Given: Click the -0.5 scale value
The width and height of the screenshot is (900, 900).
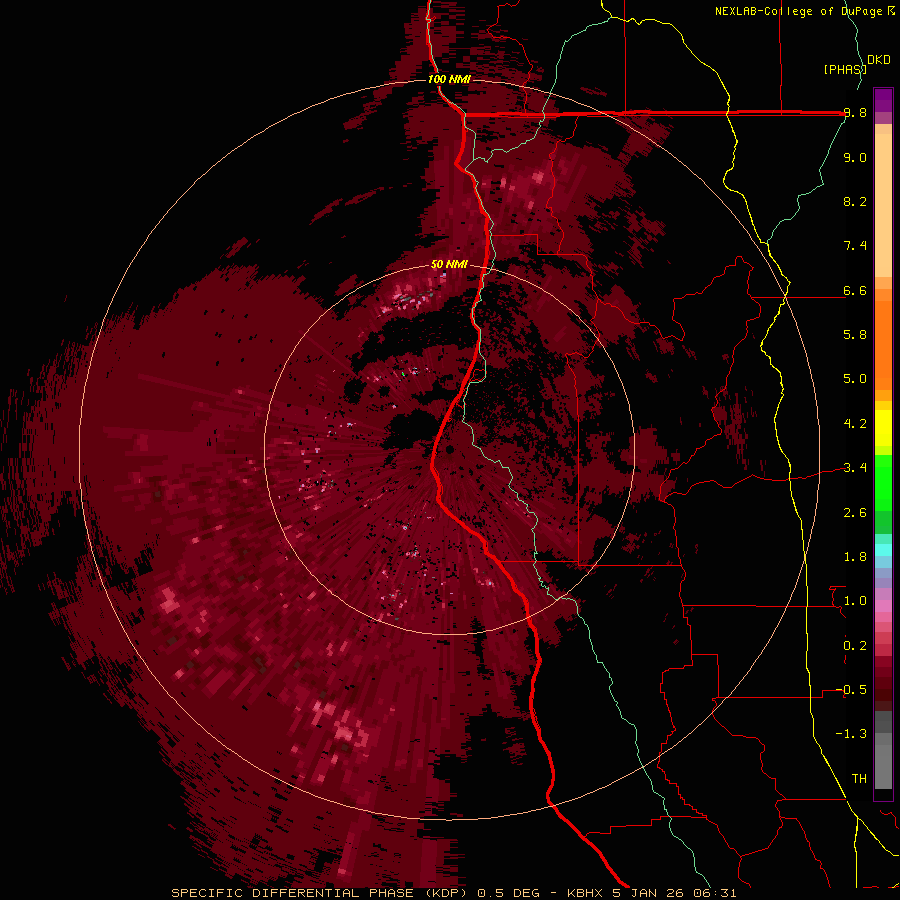Looking at the screenshot, I should (x=851, y=690).
